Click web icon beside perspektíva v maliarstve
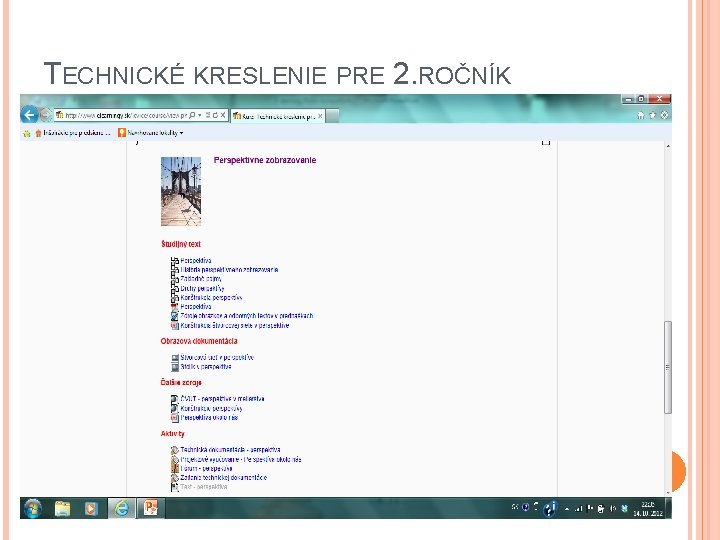The image size is (720, 540). [x=174, y=399]
